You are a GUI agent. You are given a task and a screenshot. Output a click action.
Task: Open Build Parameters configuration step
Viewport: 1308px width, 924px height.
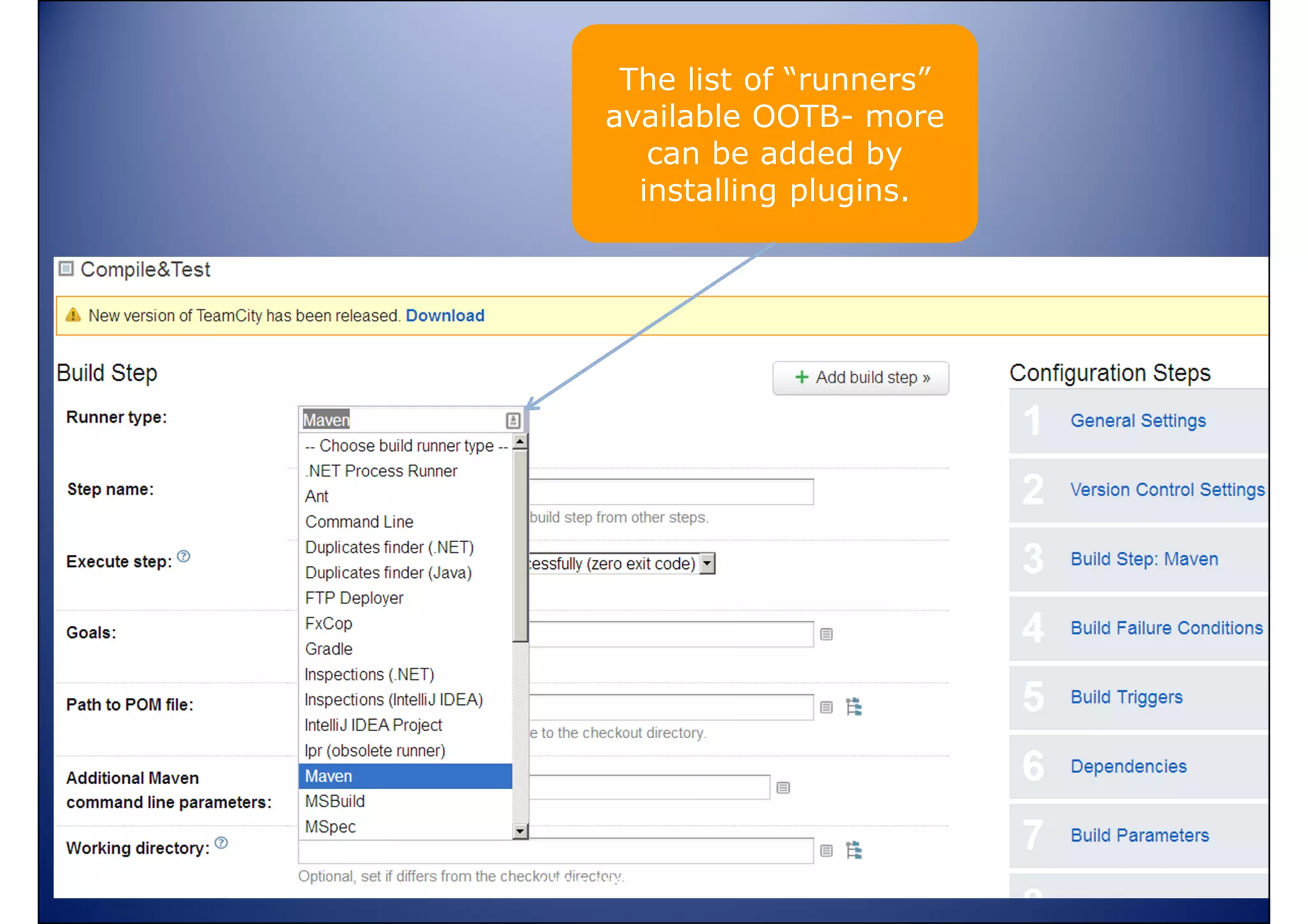[x=1140, y=835]
